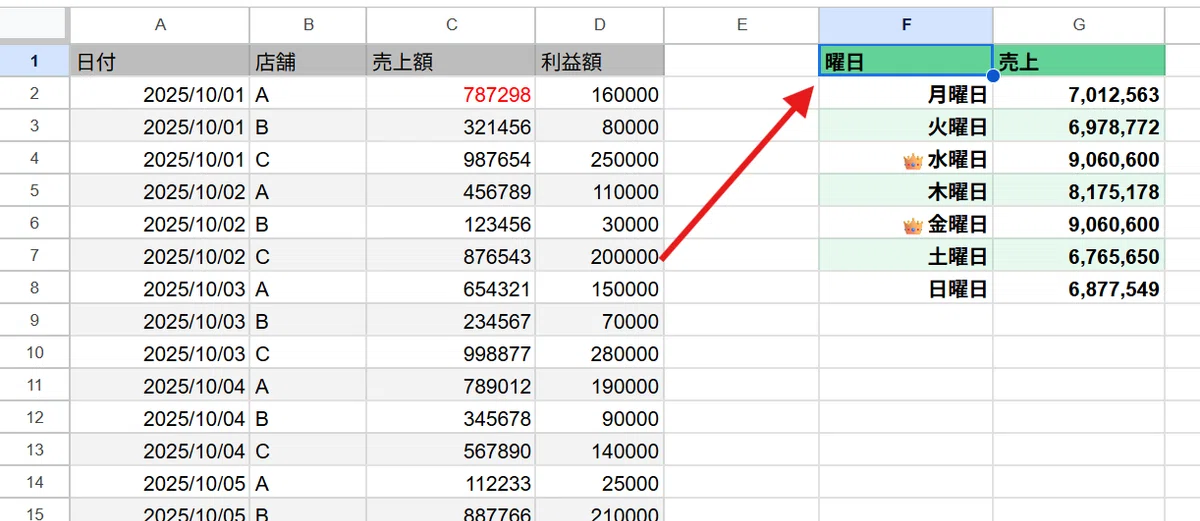This screenshot has height=521, width=1200.
Task: Click the 土曜日 cell
Action: click(x=906, y=257)
